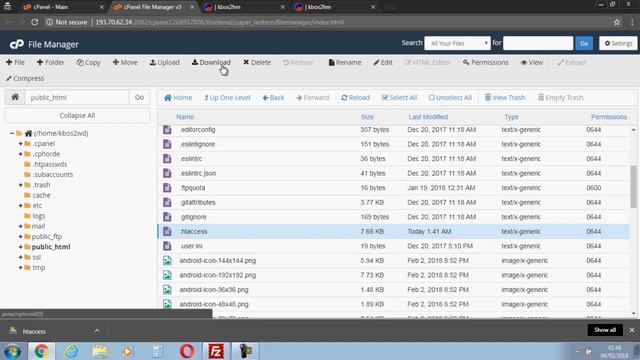Expand the public_html folder
Screen dimensions: 640x360
coord(20,247)
